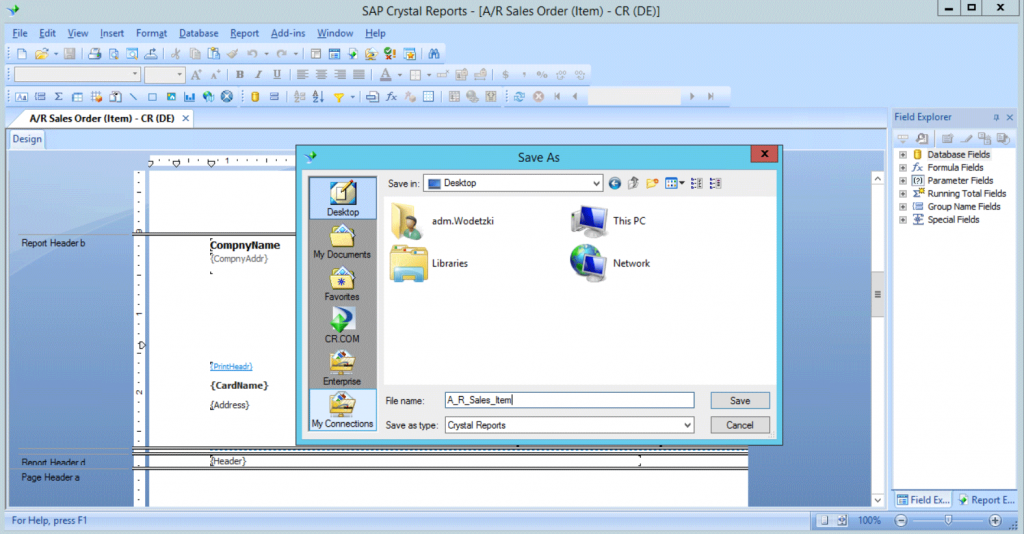Go back using the Save As back arrow

click(615, 183)
